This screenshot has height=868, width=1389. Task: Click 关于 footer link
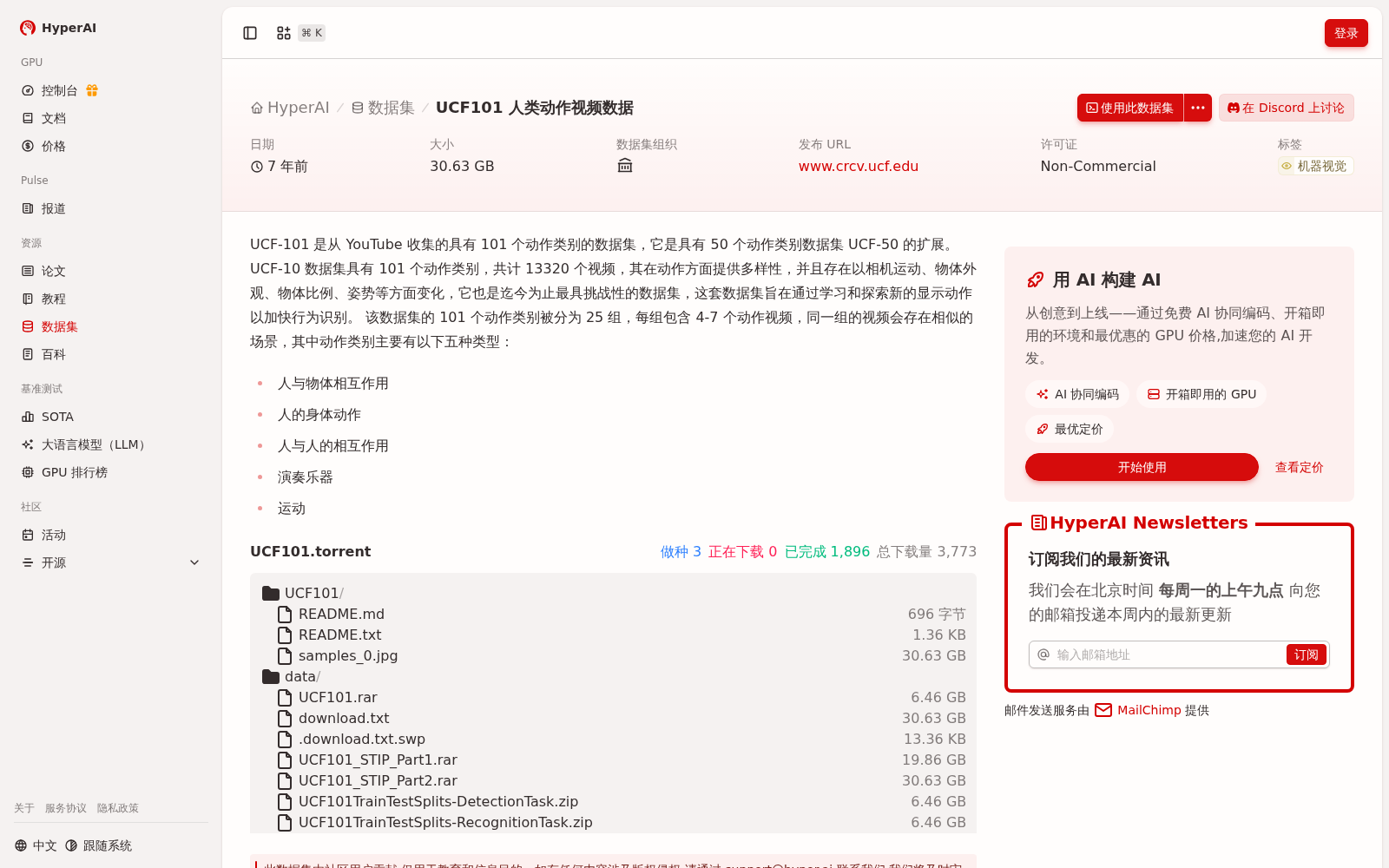(x=24, y=808)
